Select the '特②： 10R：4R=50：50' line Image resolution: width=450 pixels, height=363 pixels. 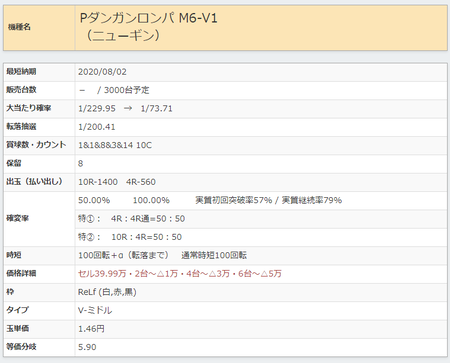(130, 237)
